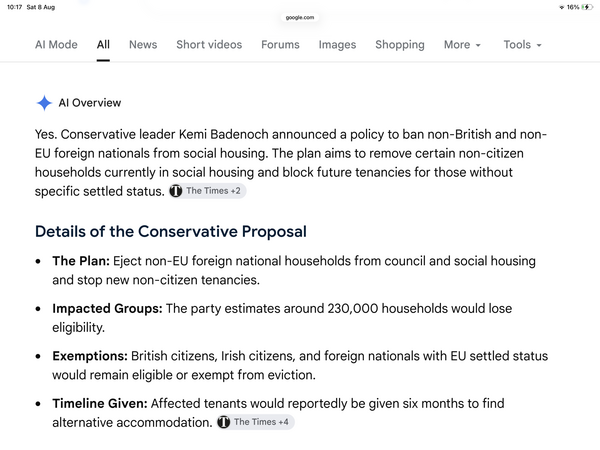Open The Times +4 source chip
This screenshot has width=600, height=450.
(256, 422)
